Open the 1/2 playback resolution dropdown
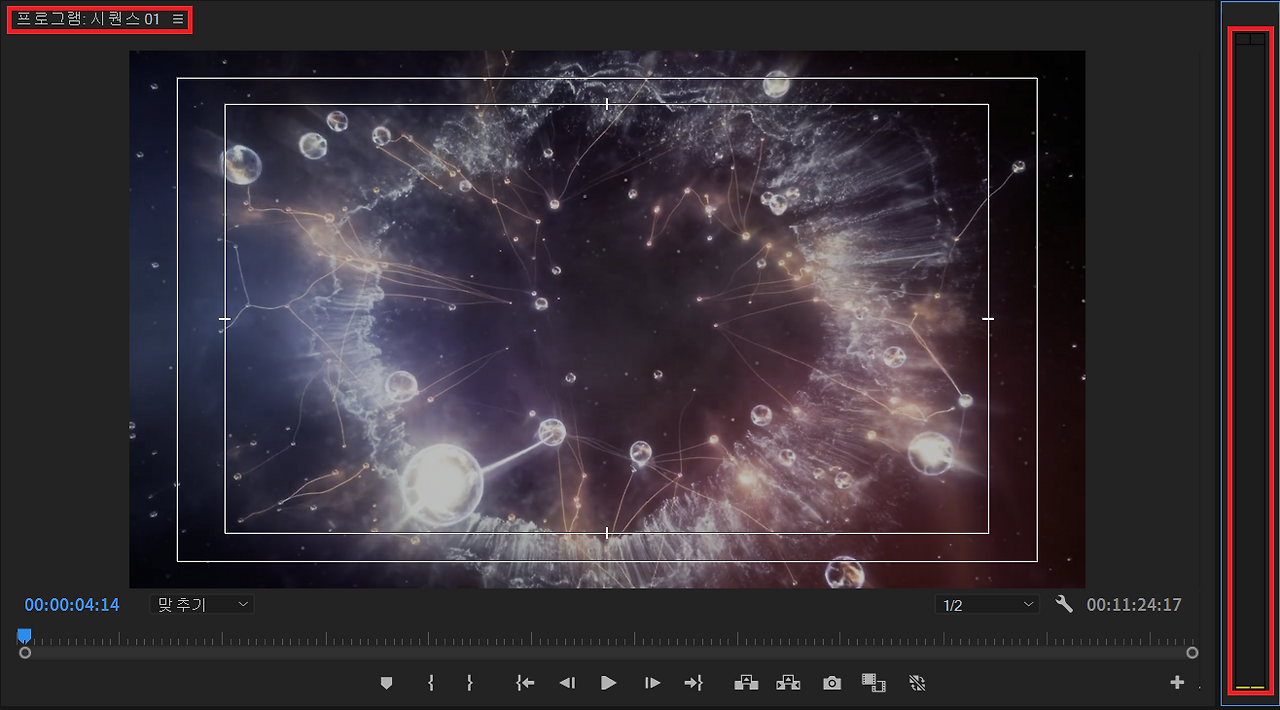 click(988, 605)
